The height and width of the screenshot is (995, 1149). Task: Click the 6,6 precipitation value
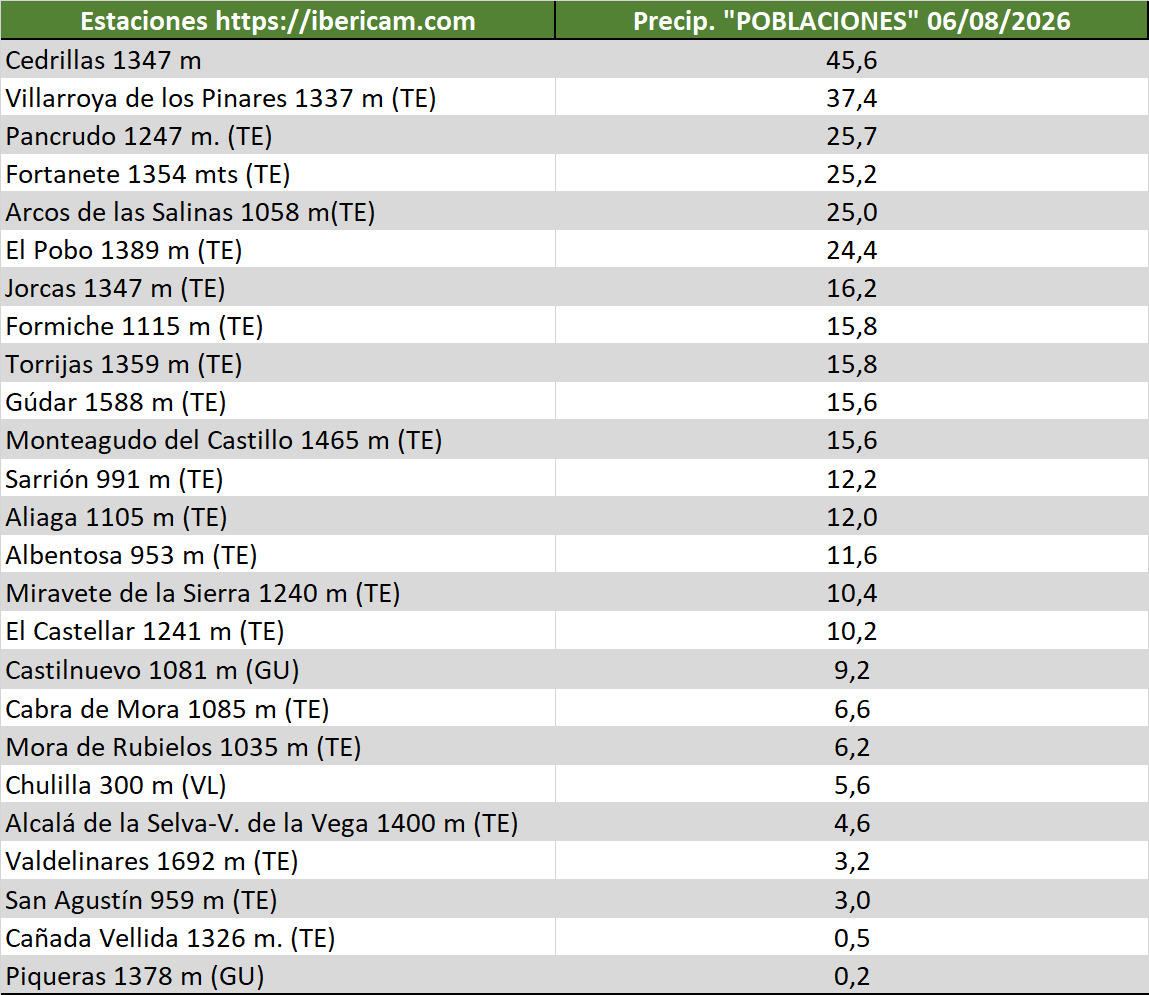click(851, 710)
